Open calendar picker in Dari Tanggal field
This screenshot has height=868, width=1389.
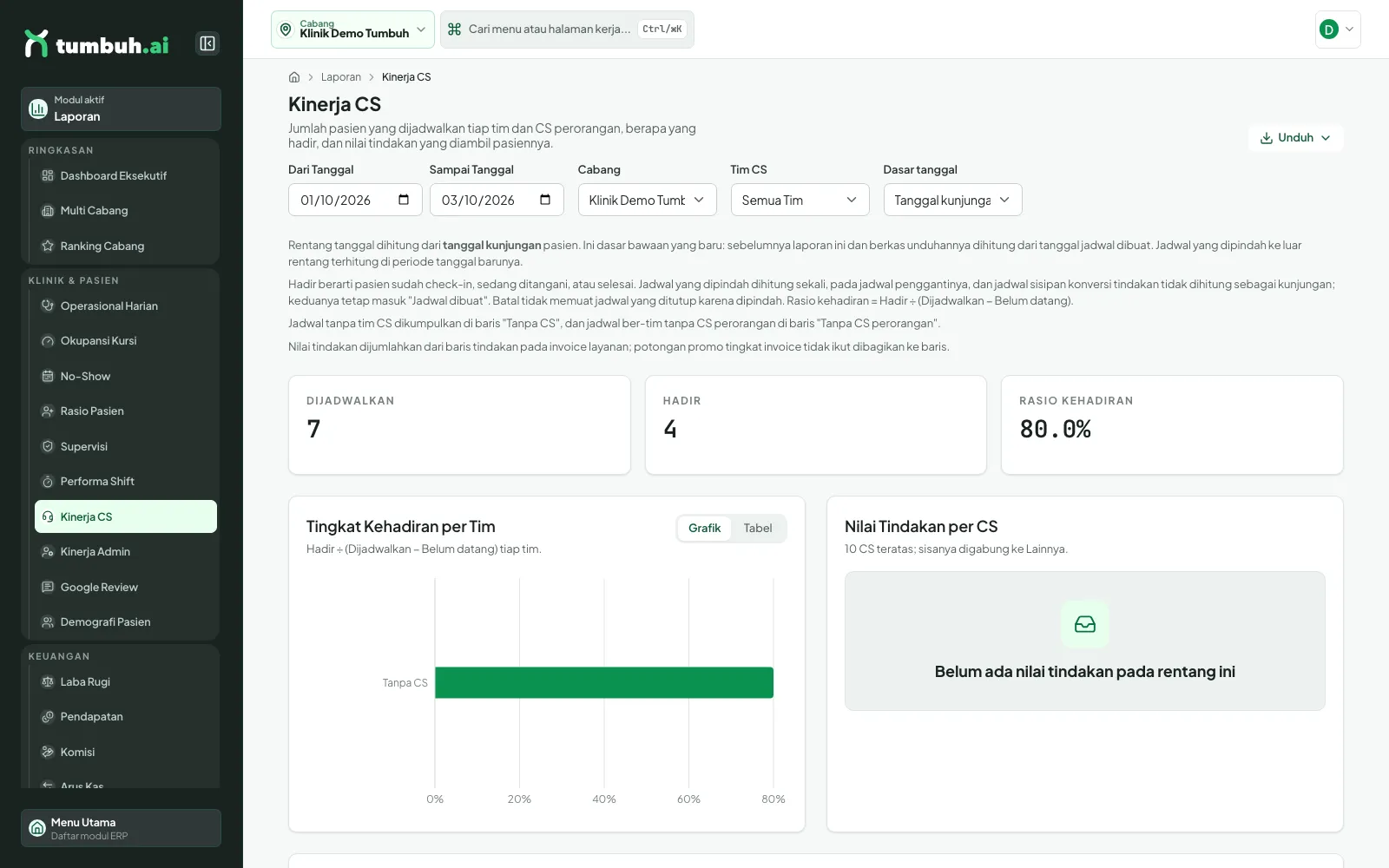pyautogui.click(x=404, y=200)
